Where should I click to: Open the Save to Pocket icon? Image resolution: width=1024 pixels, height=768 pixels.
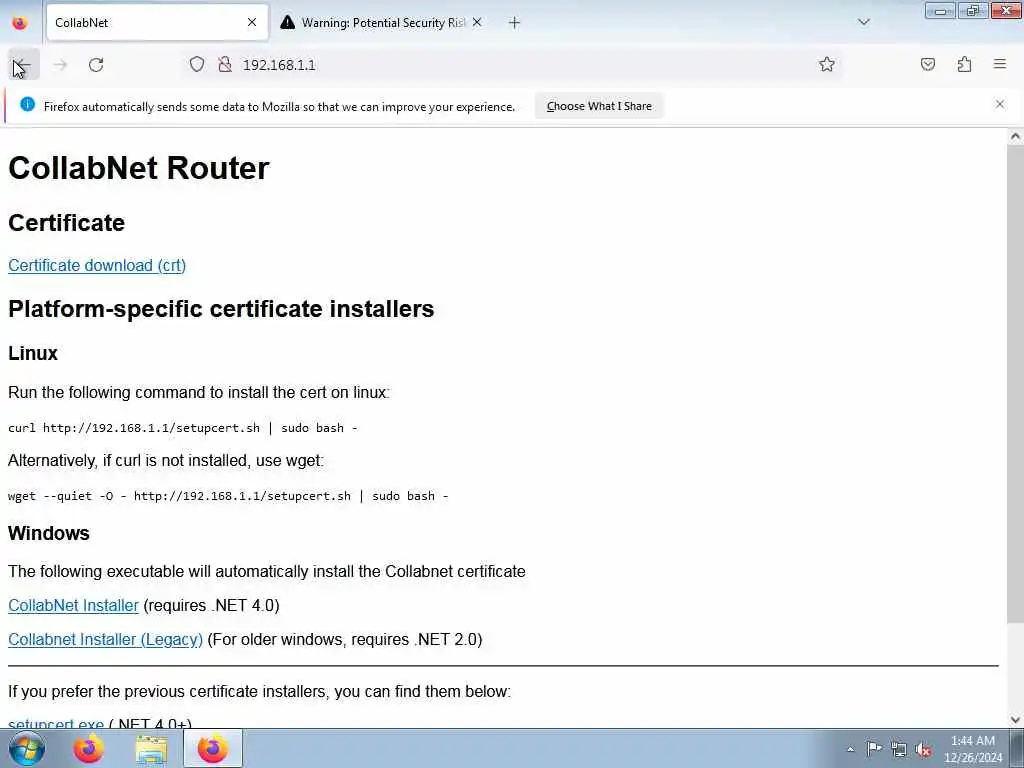pos(927,64)
